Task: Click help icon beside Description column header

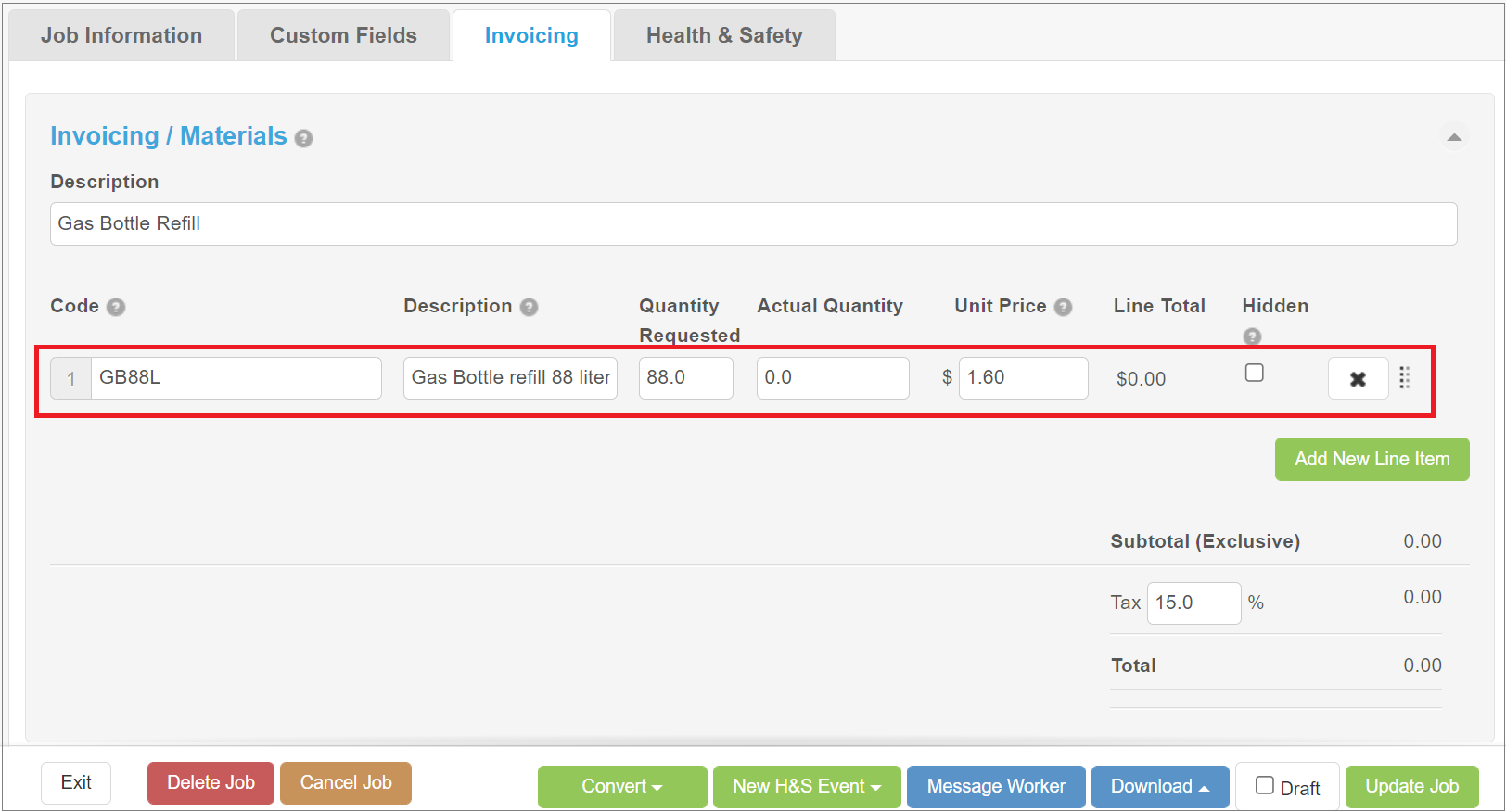Action: tap(529, 307)
